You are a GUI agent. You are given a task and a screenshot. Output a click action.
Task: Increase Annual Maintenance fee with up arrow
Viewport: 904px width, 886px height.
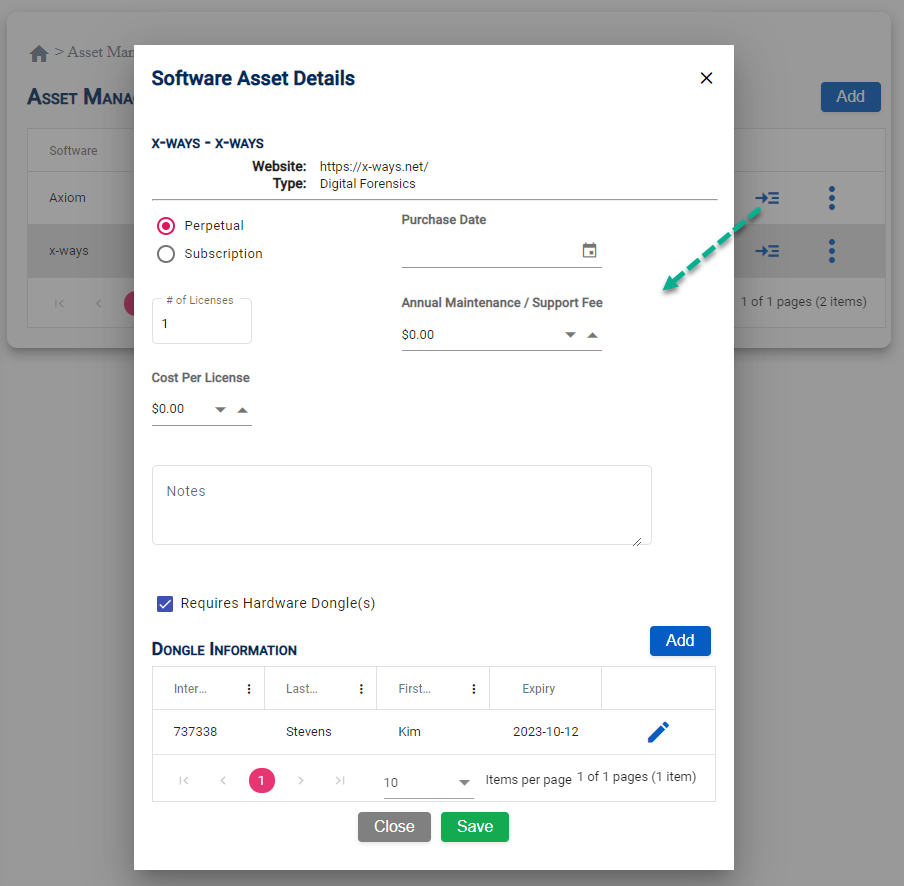592,335
